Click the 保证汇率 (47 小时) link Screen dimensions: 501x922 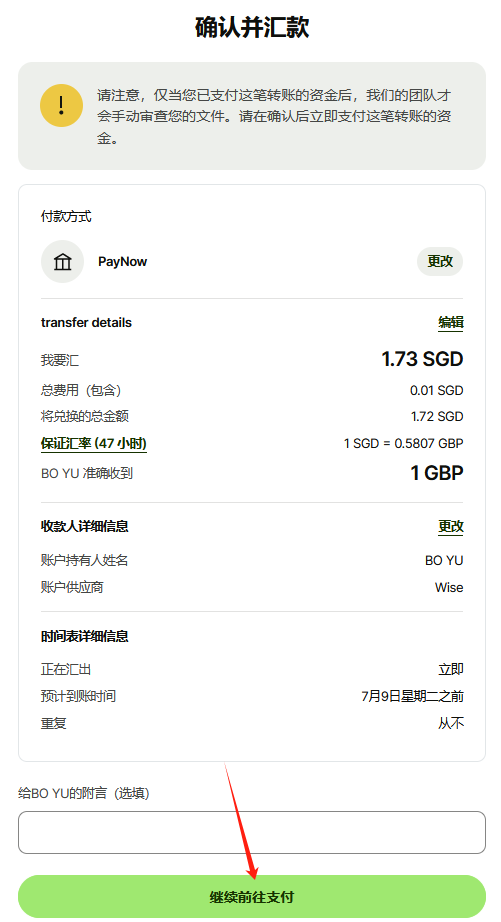[93, 444]
